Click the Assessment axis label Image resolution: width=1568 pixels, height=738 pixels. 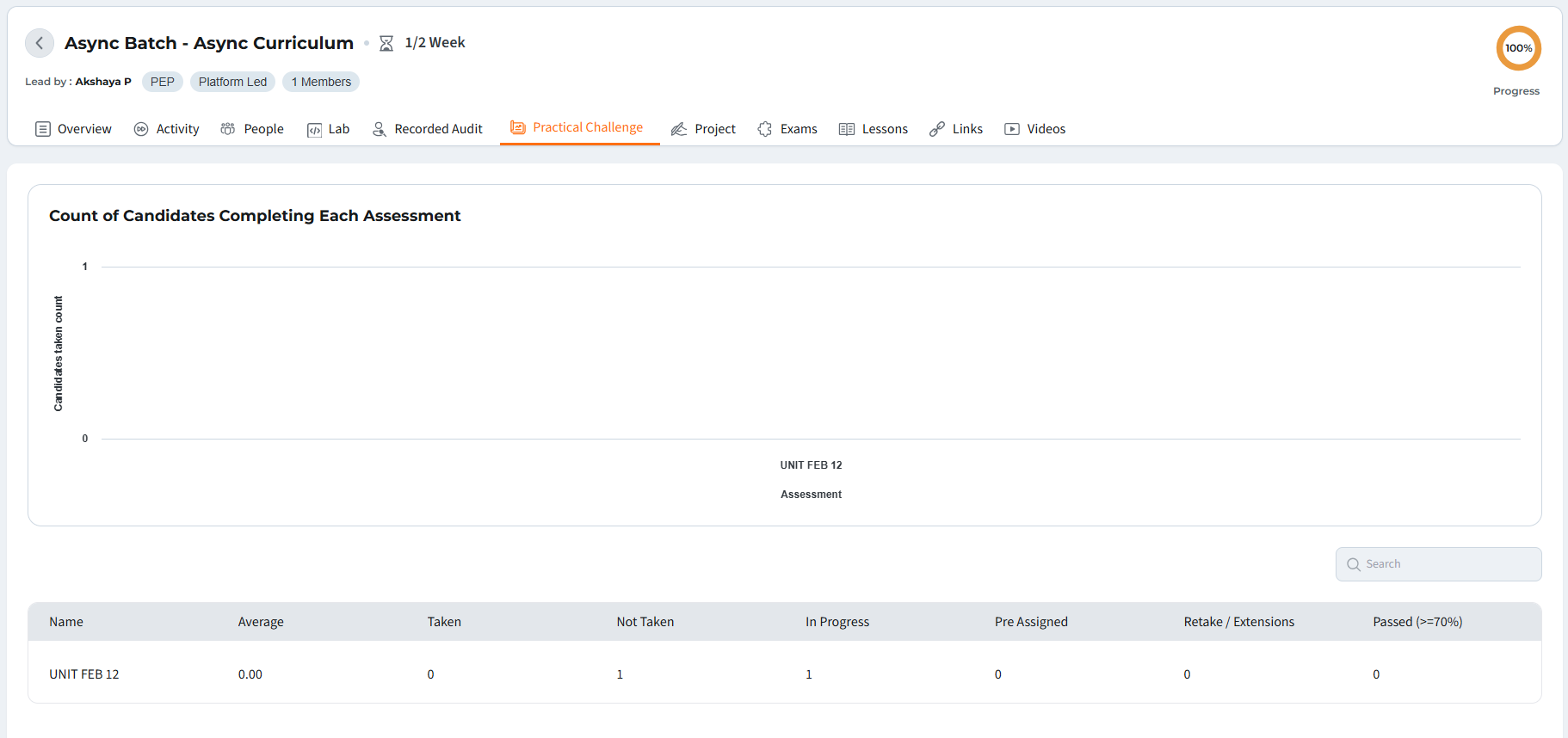point(812,495)
